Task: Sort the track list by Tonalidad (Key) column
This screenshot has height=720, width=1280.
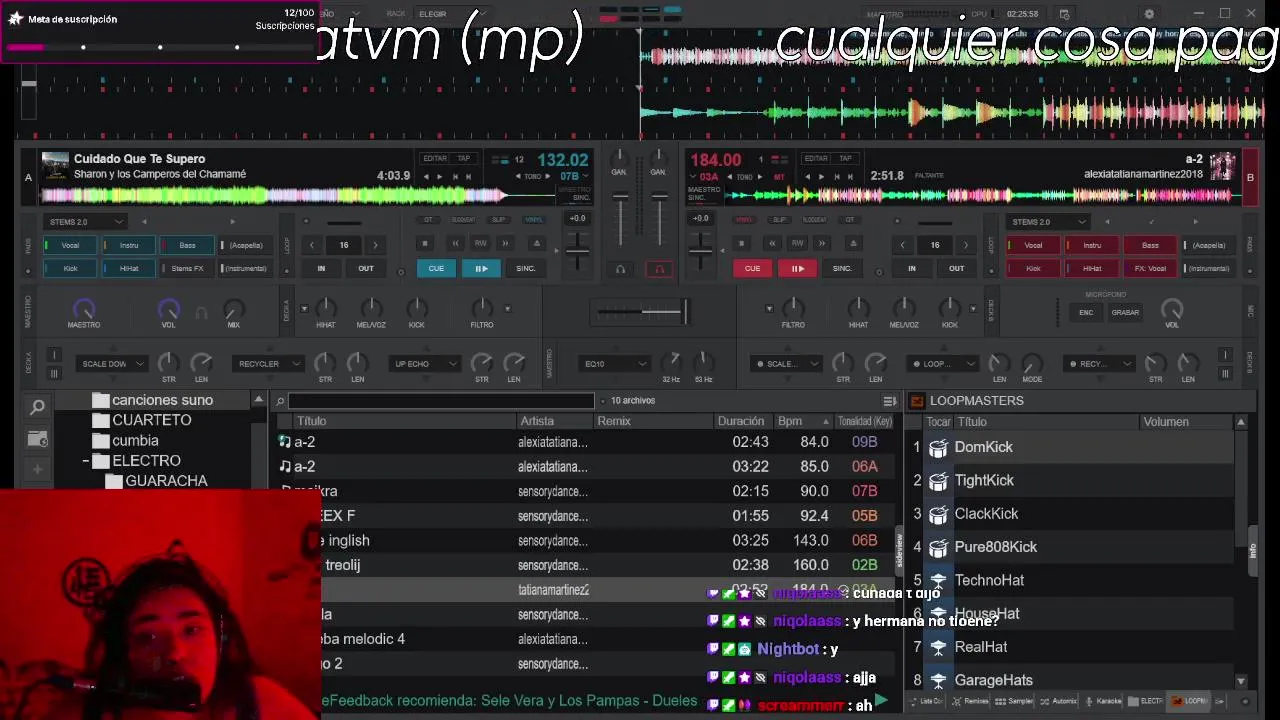Action: pos(865,421)
